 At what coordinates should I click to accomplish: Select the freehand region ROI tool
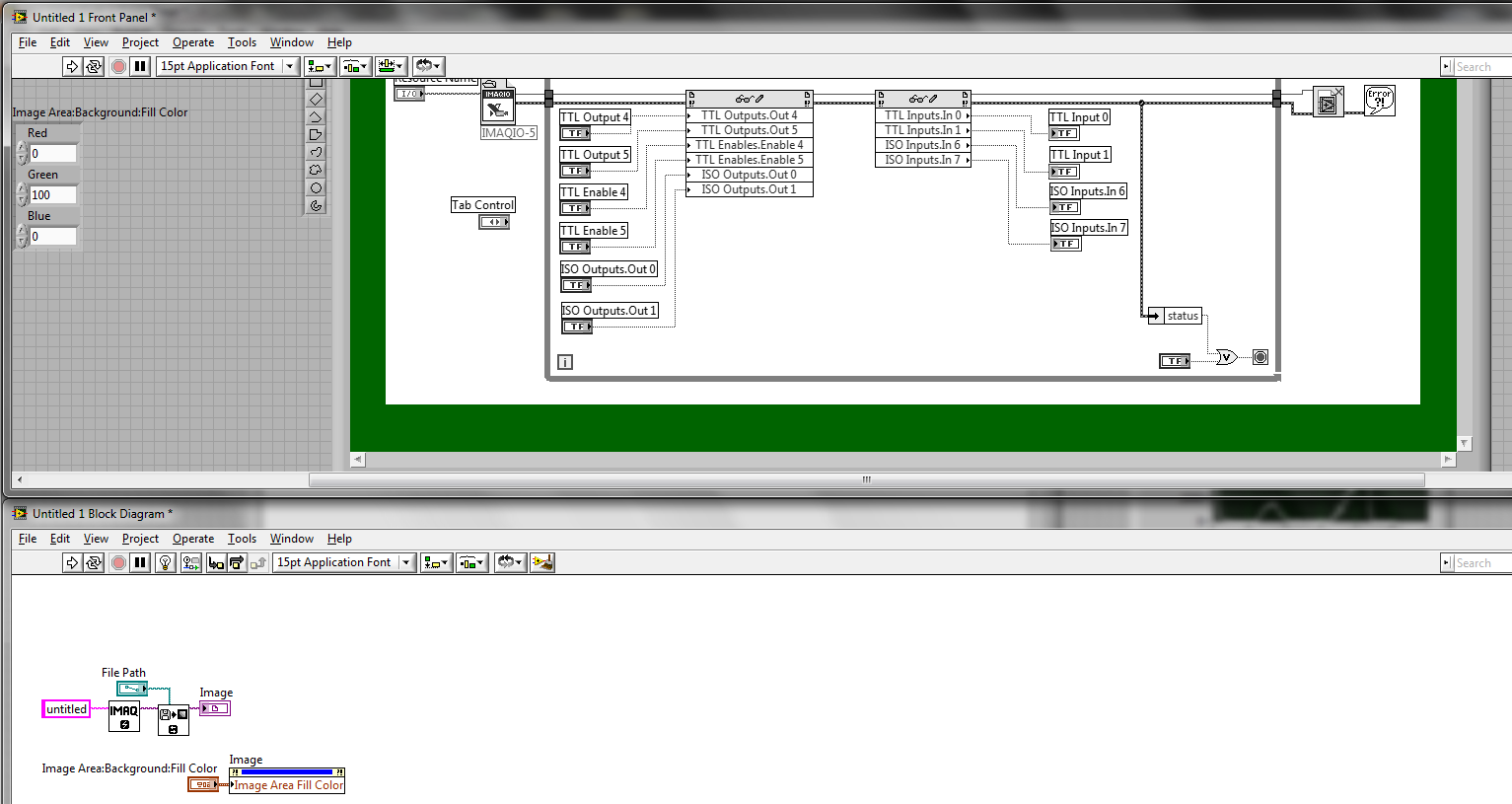pyautogui.click(x=316, y=170)
